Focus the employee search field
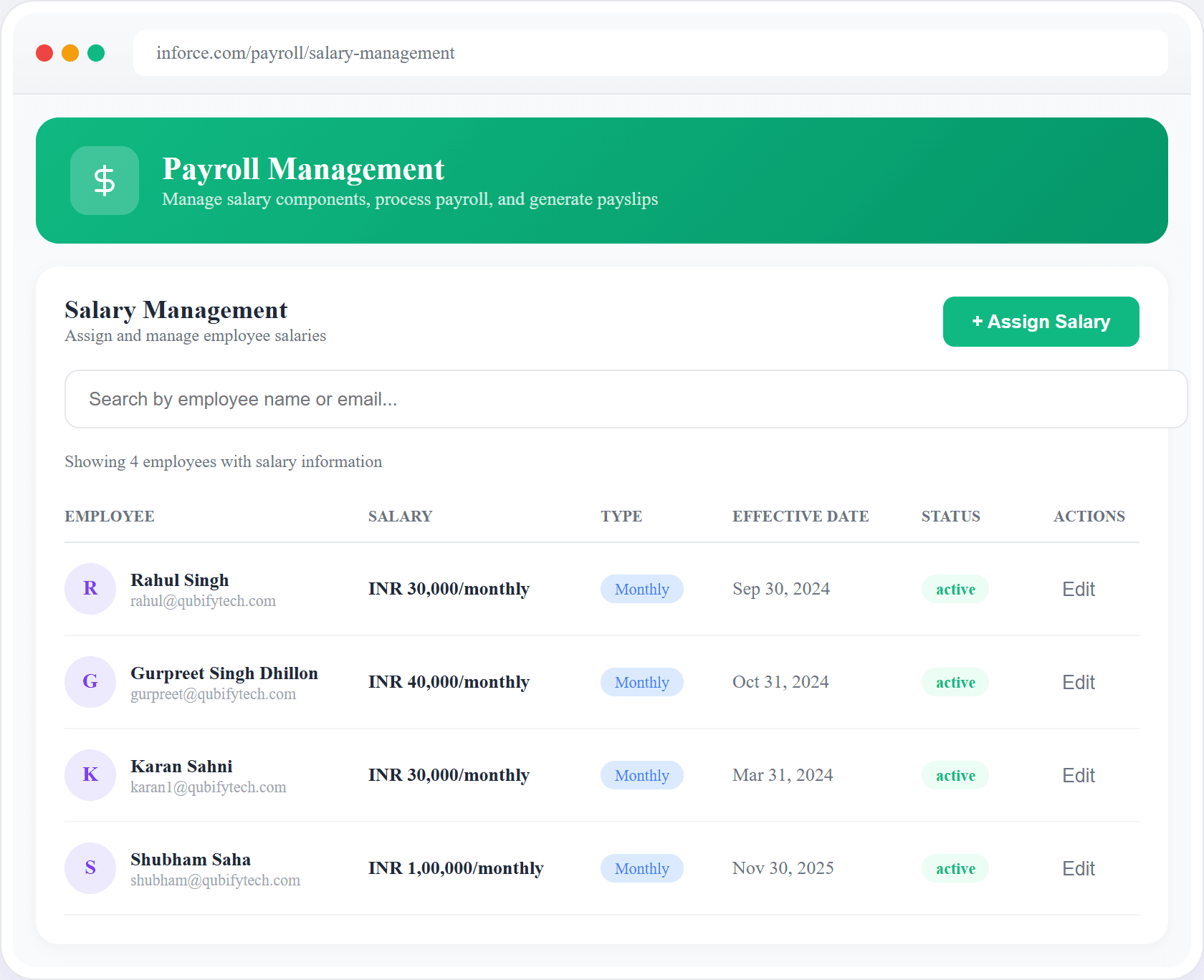The width and height of the screenshot is (1204, 980). pyautogui.click(x=626, y=399)
